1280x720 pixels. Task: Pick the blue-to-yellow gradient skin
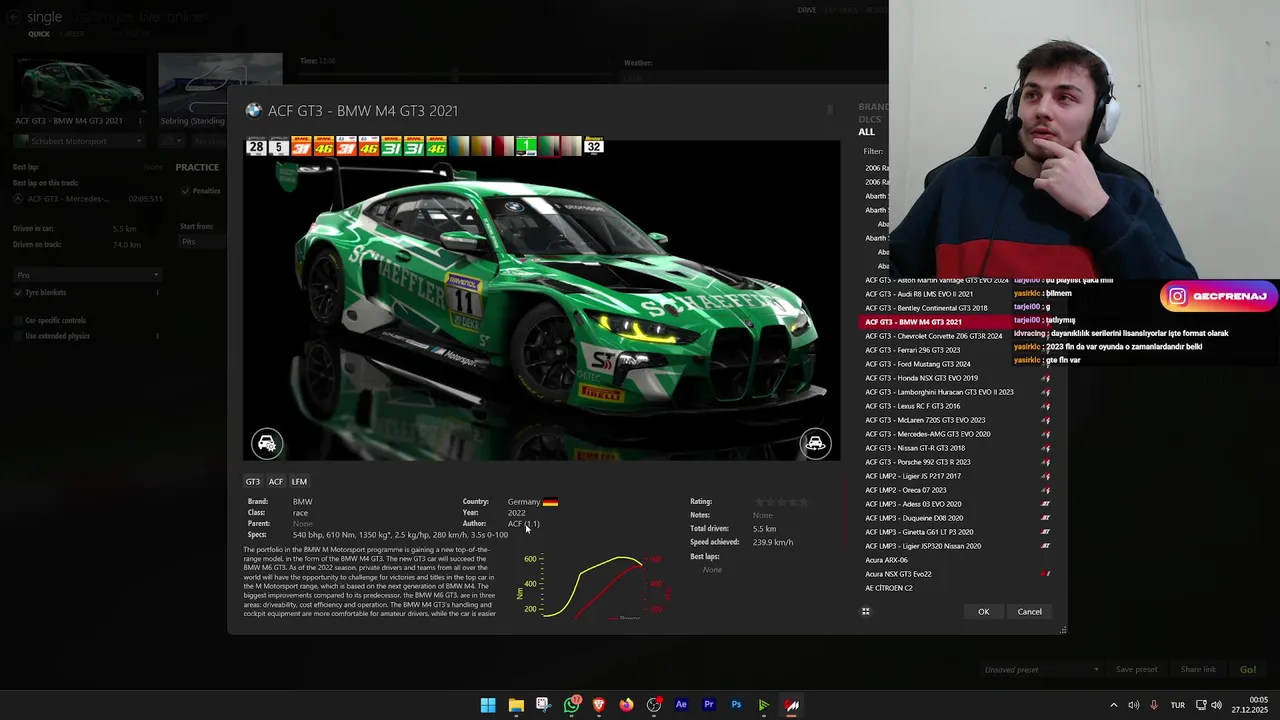[459, 147]
